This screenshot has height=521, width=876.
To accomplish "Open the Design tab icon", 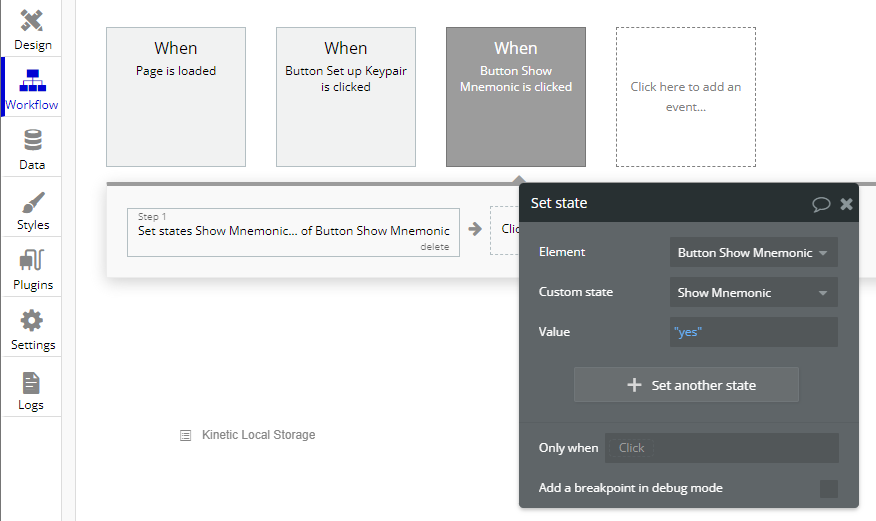I will 32,21.
